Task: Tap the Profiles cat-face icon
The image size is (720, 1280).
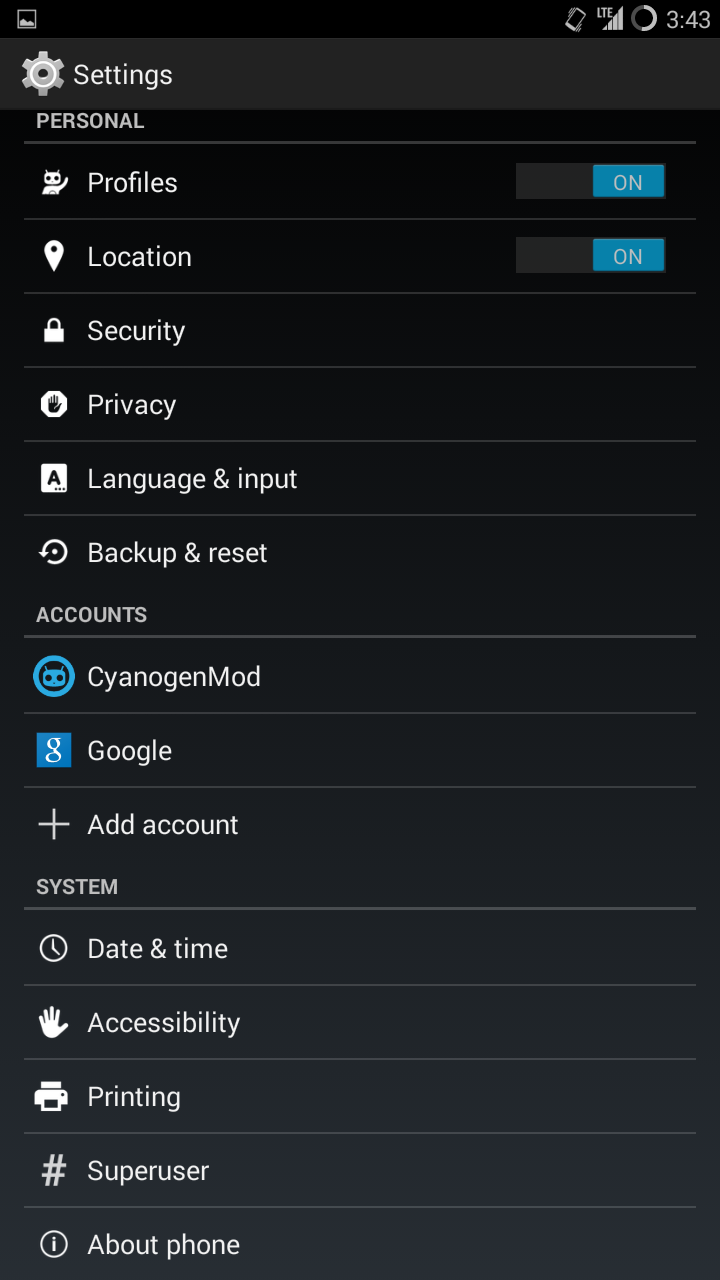Action: pos(53,182)
